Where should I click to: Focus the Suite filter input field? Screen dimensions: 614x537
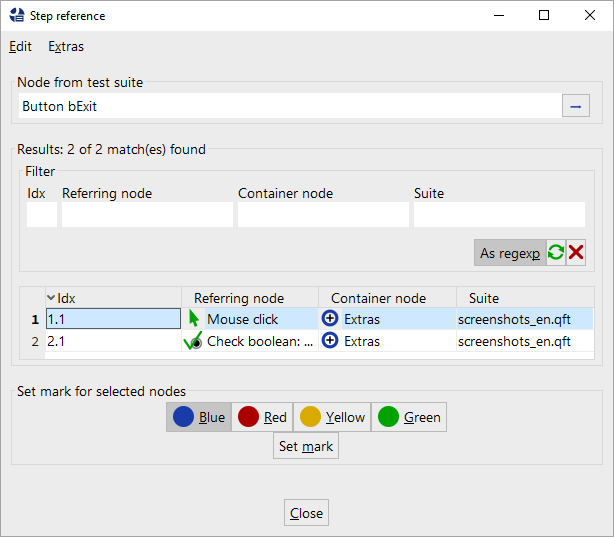pyautogui.click(x=499, y=214)
